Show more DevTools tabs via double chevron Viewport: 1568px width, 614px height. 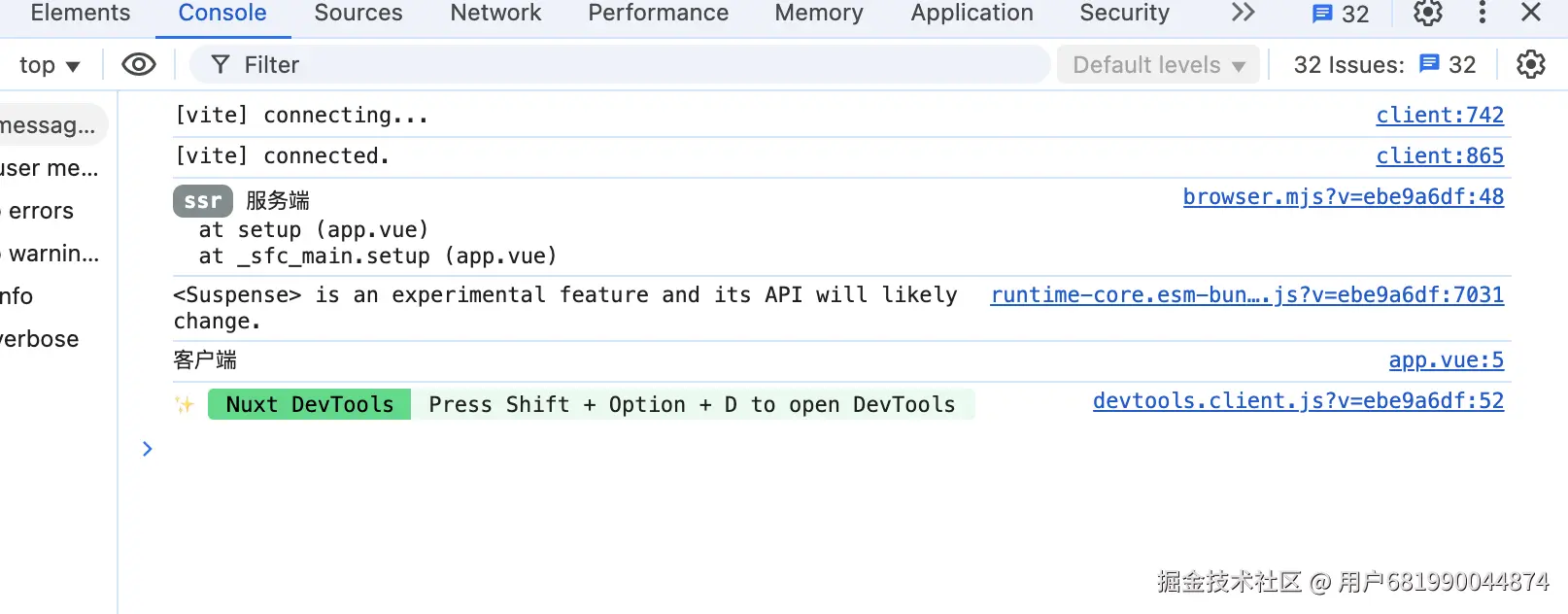[1243, 13]
